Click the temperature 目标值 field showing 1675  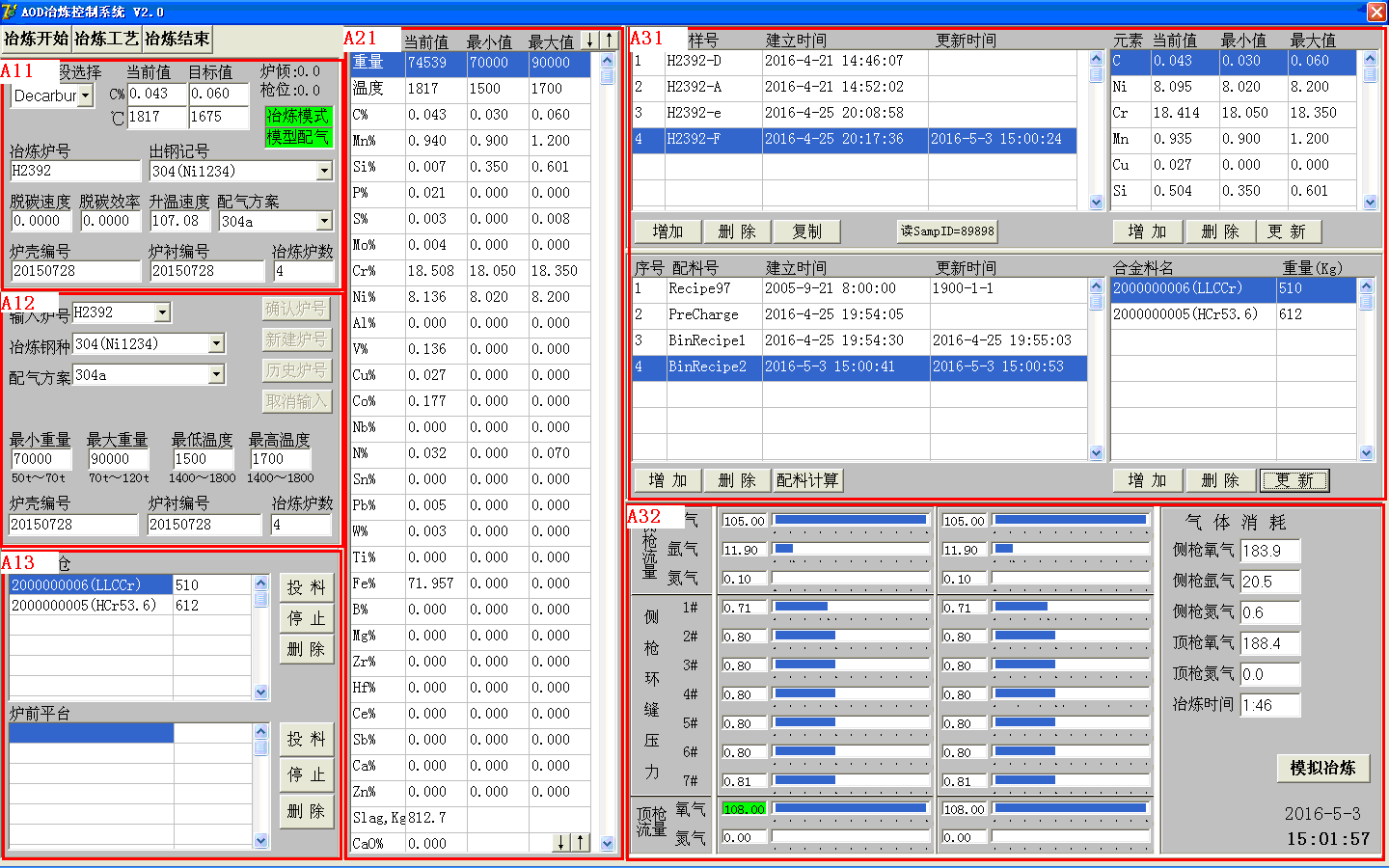[219, 117]
